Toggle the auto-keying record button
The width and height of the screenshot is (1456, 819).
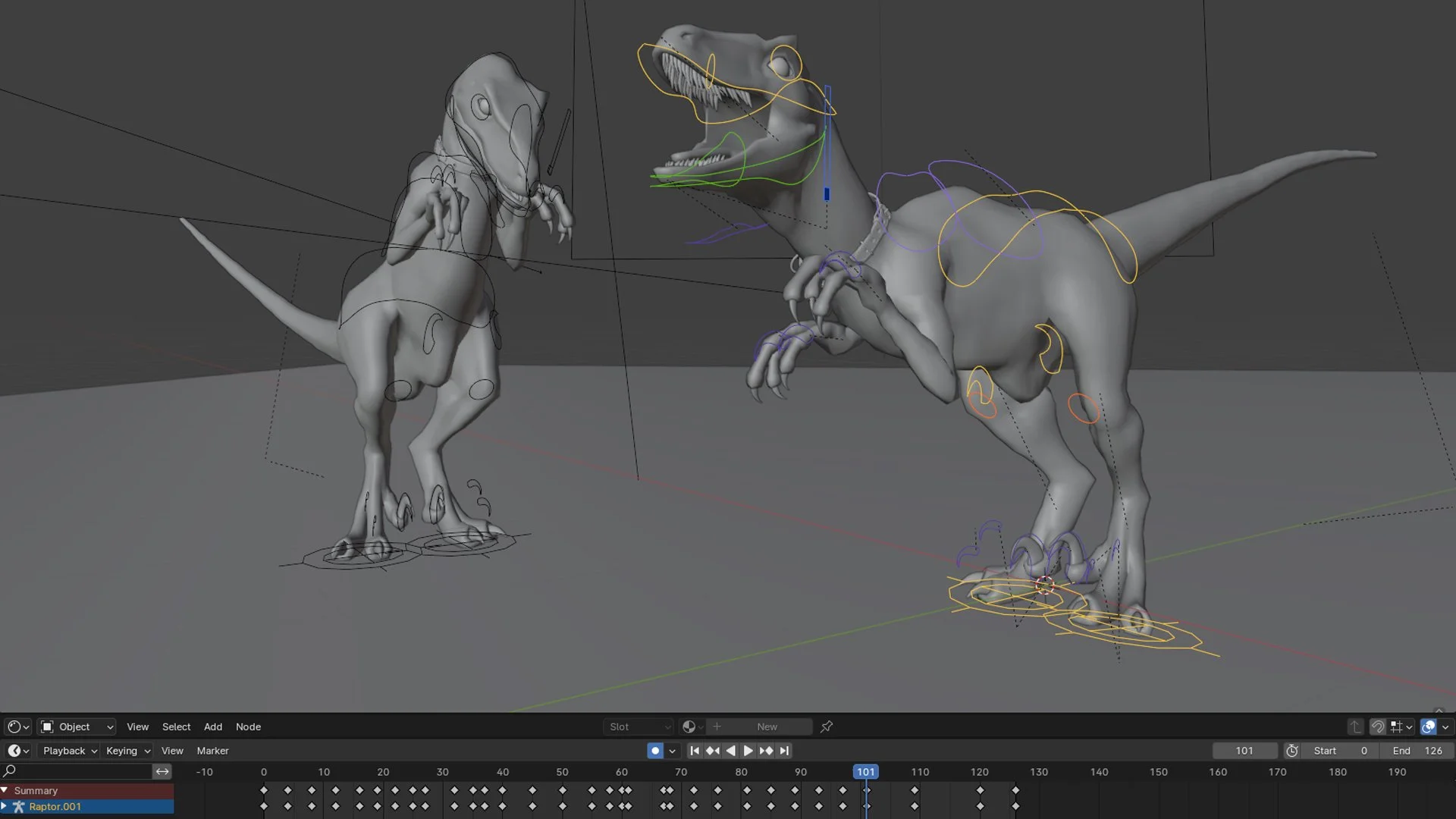pyautogui.click(x=655, y=751)
